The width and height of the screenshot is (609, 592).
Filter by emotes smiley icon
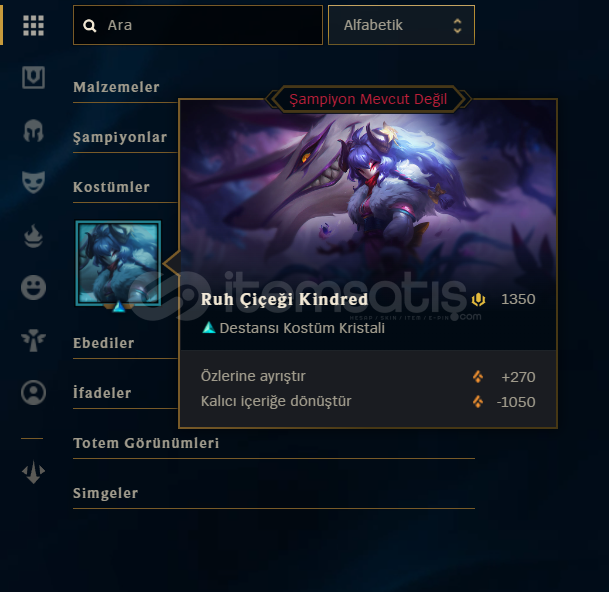pos(33,288)
